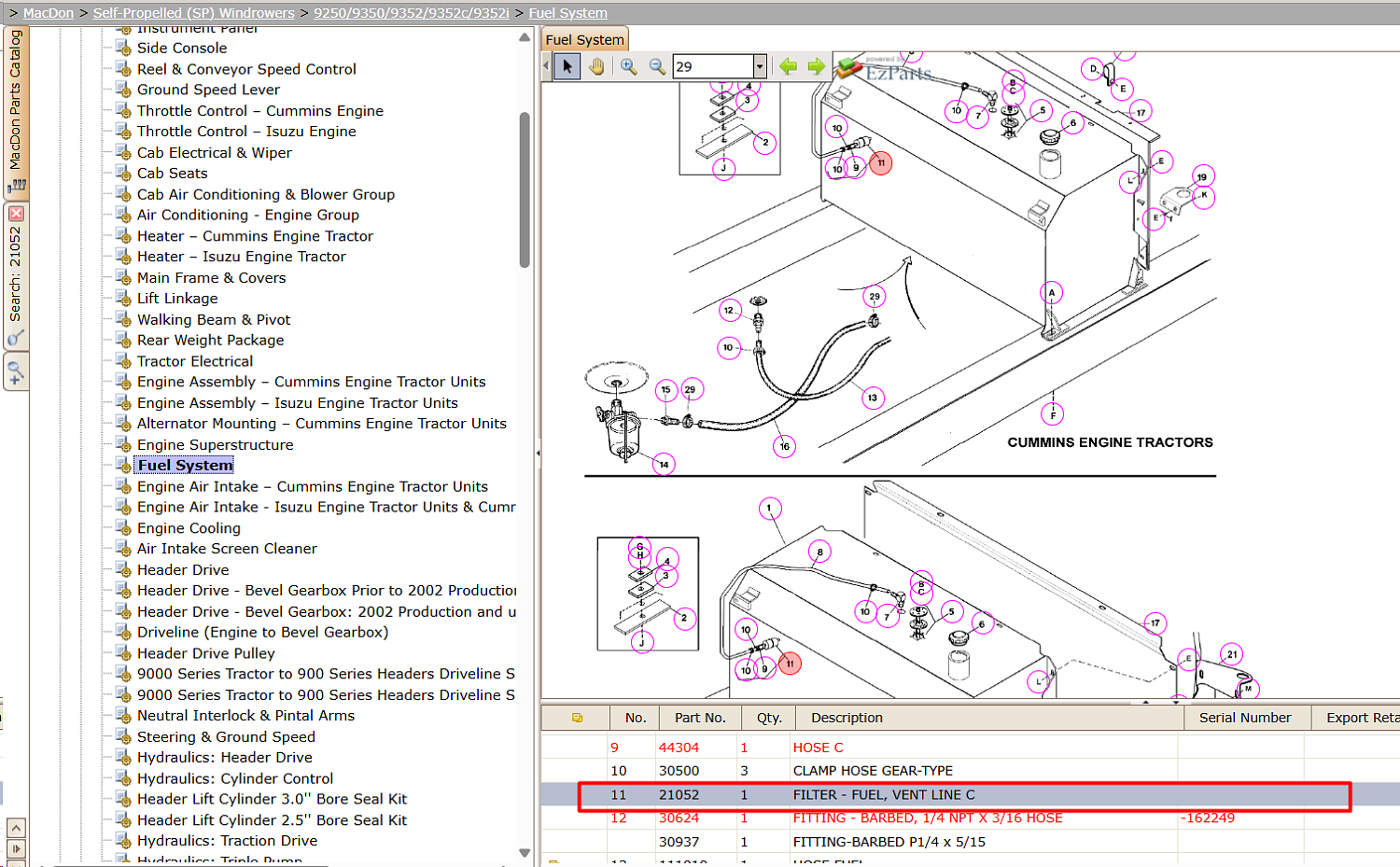Click callout 16 on the diagram
Screen dimensions: 1400x867
click(784, 446)
